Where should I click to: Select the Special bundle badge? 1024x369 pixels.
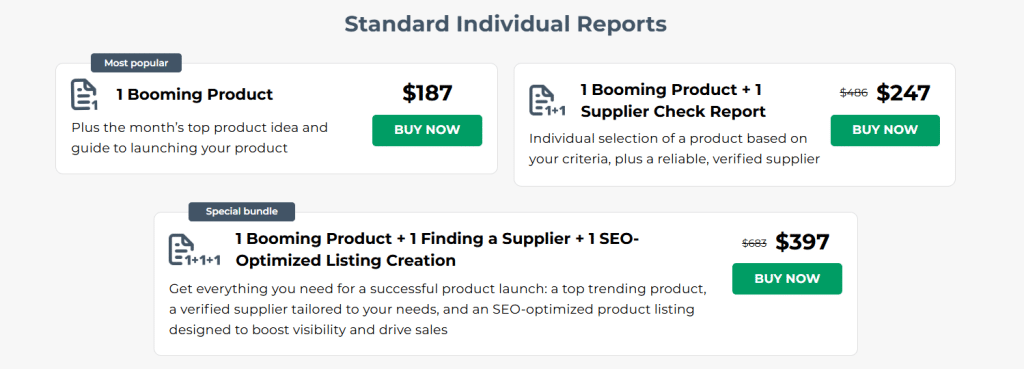(x=242, y=212)
